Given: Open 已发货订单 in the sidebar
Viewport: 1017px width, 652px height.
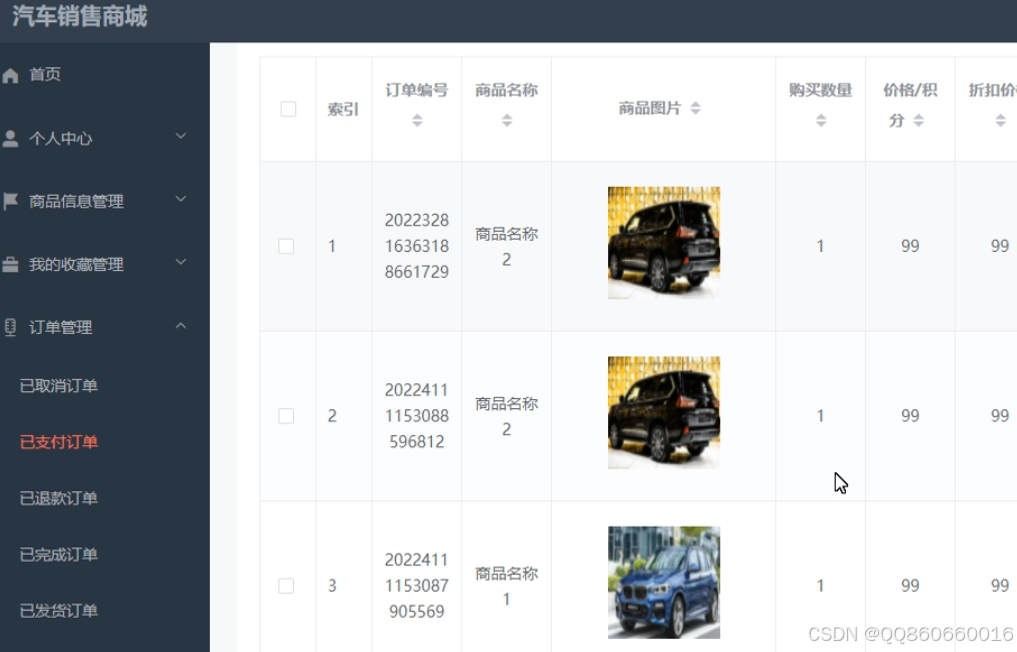Looking at the screenshot, I should pyautogui.click(x=59, y=611).
